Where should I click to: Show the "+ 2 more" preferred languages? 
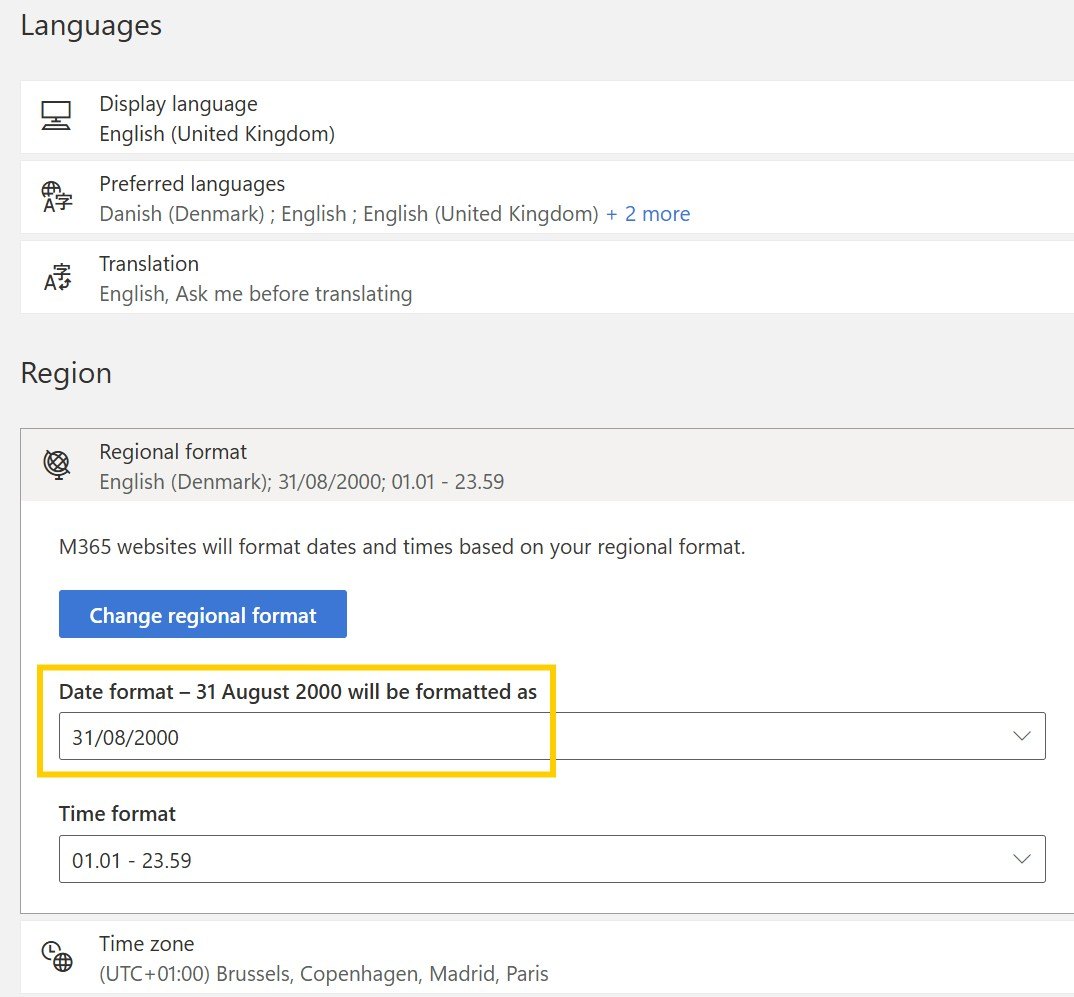[648, 214]
